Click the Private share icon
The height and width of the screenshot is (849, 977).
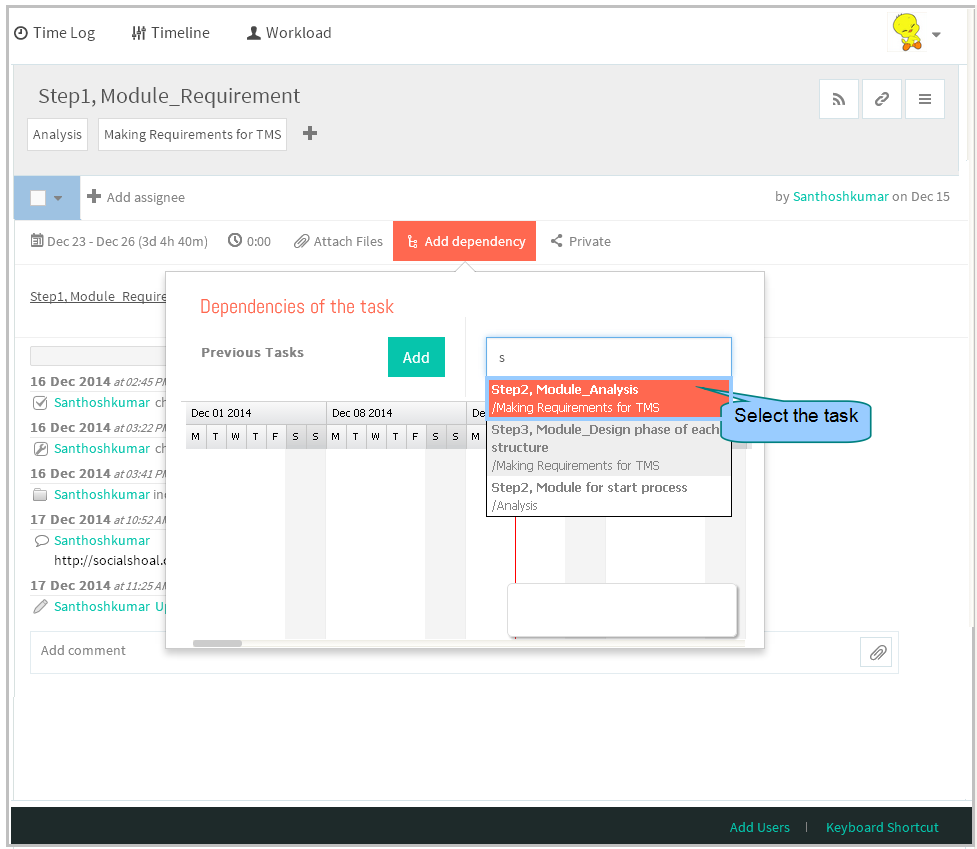556,240
